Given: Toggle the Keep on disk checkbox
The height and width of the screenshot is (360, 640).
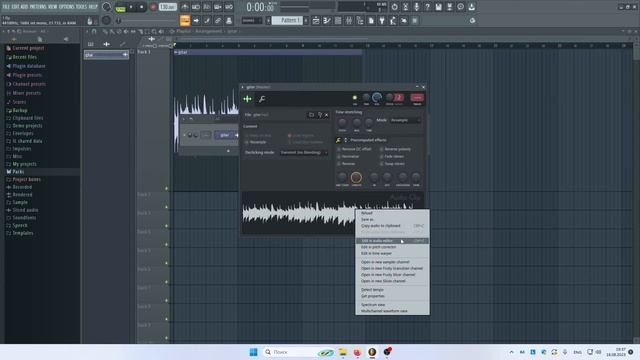Looking at the screenshot, I should pos(258,136).
